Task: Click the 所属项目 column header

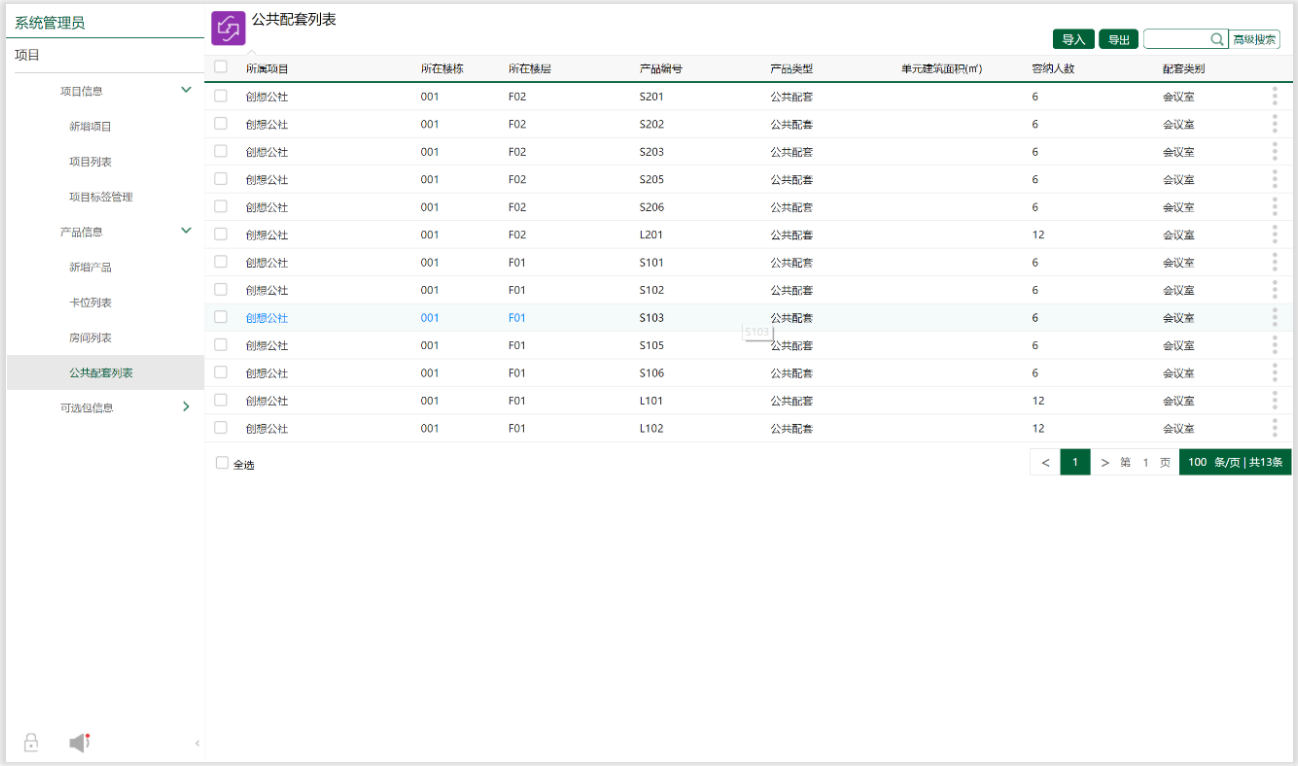Action: point(267,69)
